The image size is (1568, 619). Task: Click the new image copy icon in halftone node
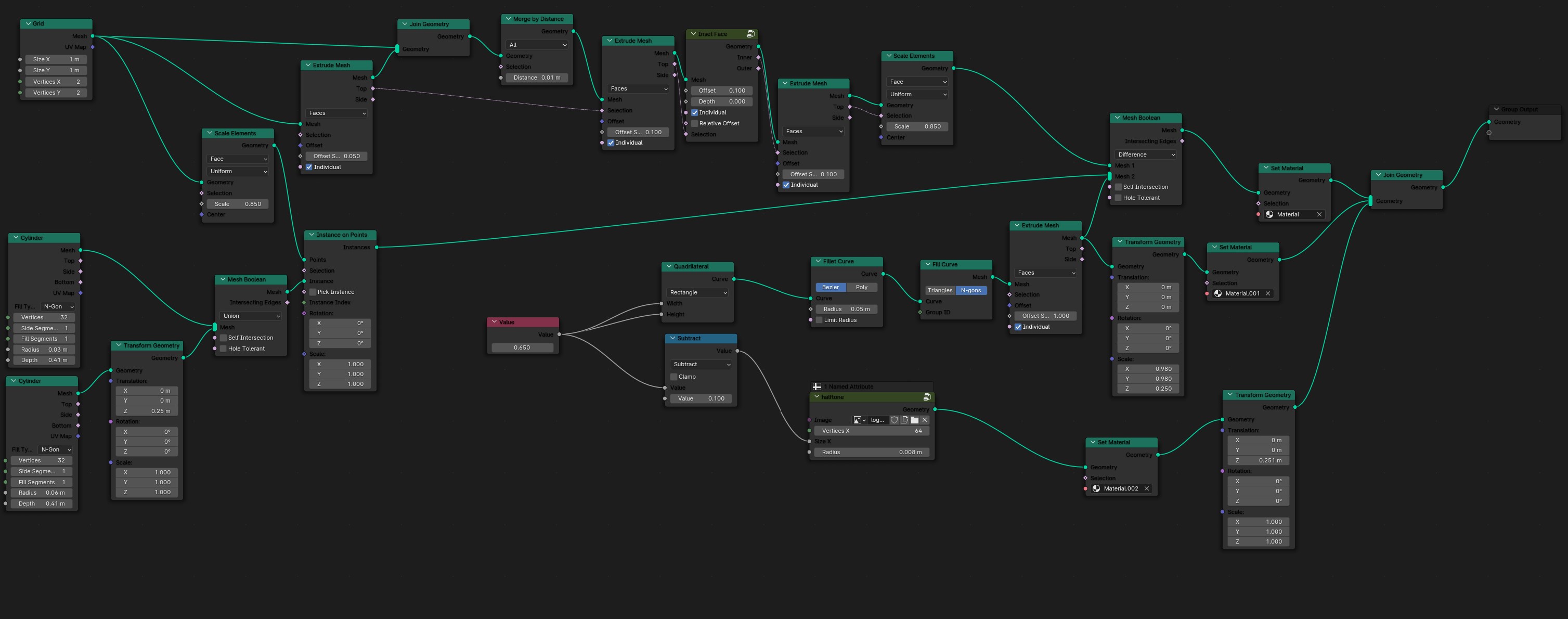pos(904,420)
